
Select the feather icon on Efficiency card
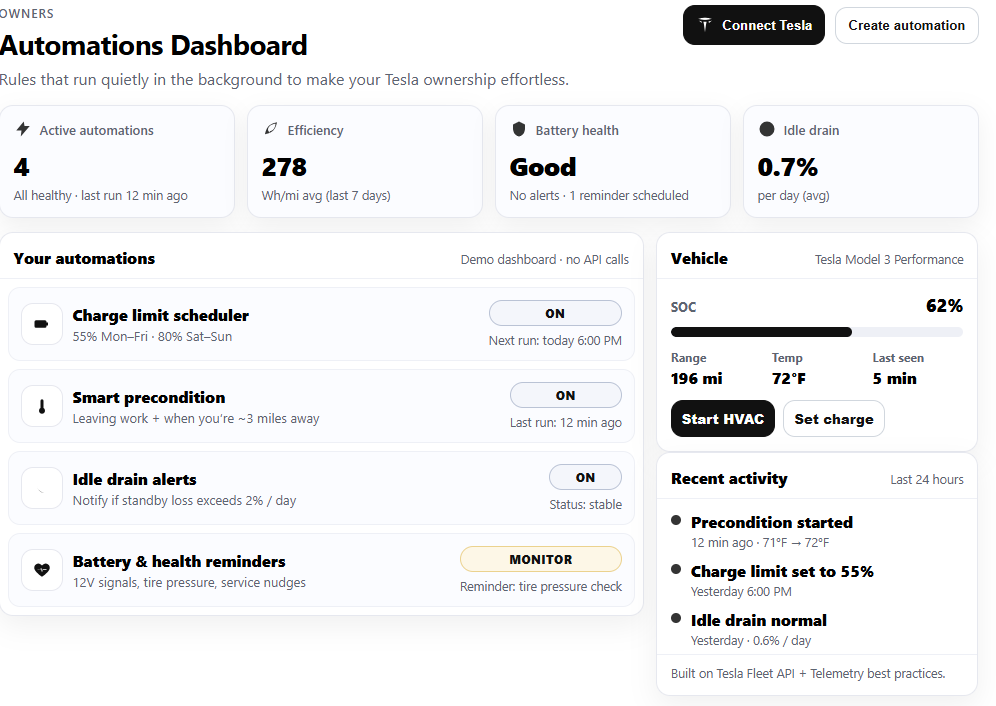point(270,129)
